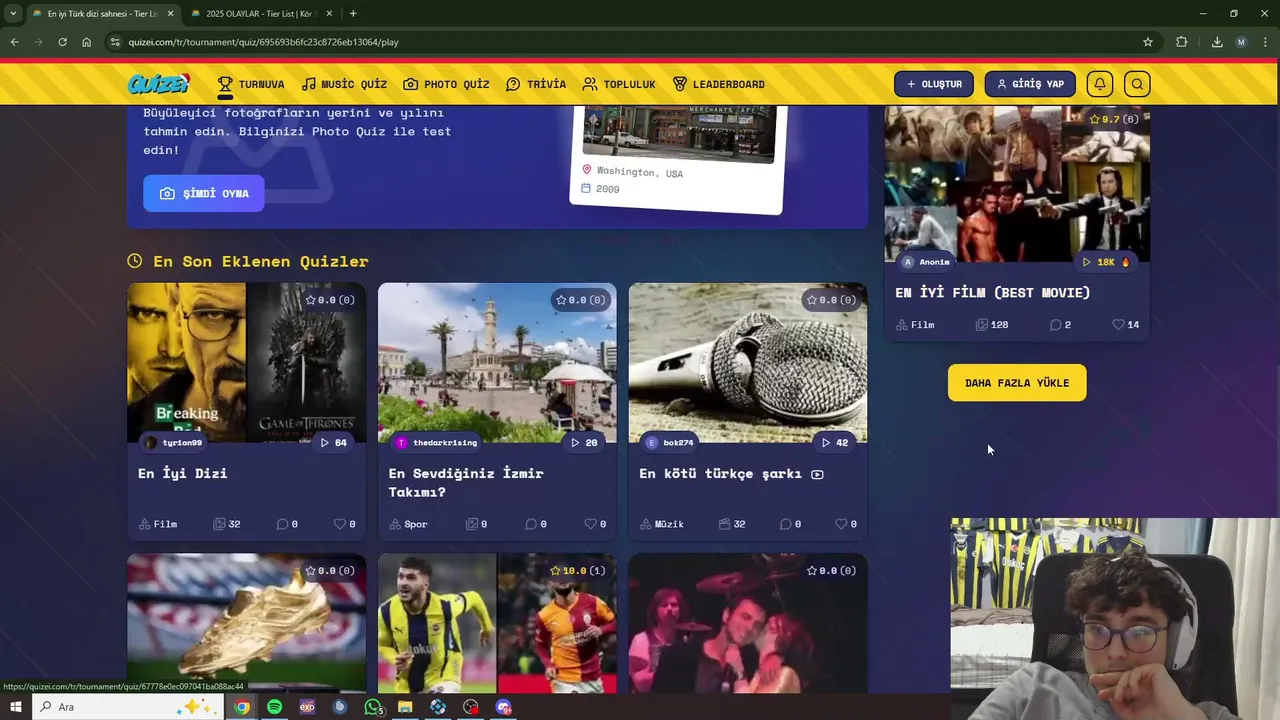This screenshot has width=1280, height=720.
Task: Open notifications bell icon
Action: pos(1100,84)
